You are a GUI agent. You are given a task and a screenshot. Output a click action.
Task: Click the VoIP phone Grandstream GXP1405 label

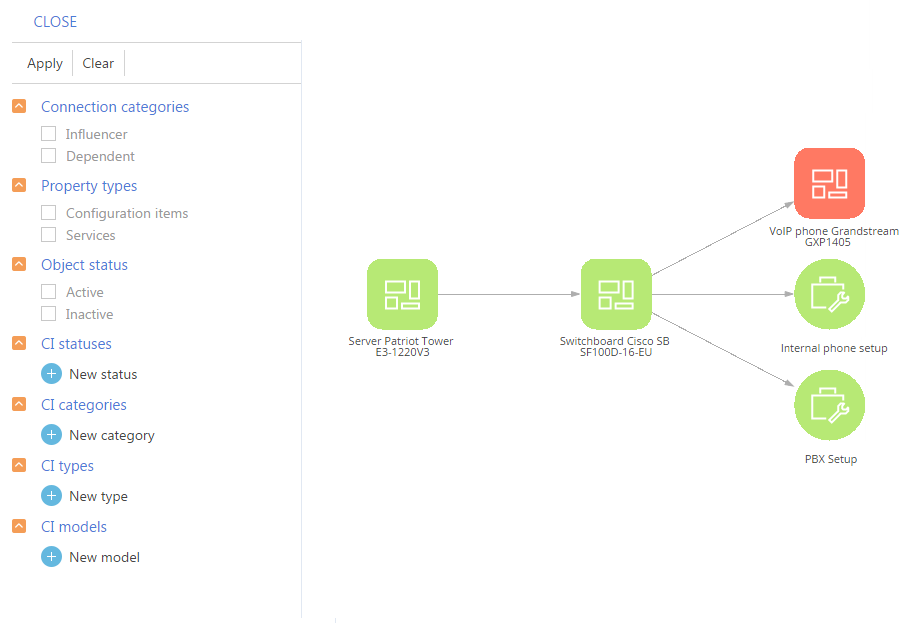pyautogui.click(x=833, y=236)
